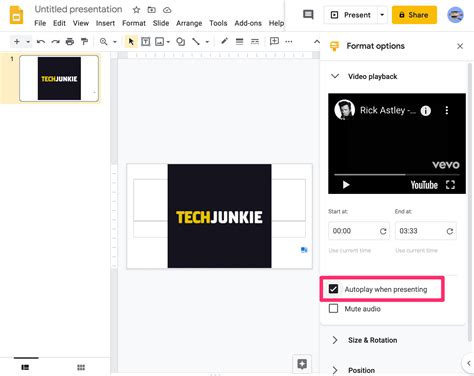Open the Insert menu
474x376 pixels.
point(105,23)
